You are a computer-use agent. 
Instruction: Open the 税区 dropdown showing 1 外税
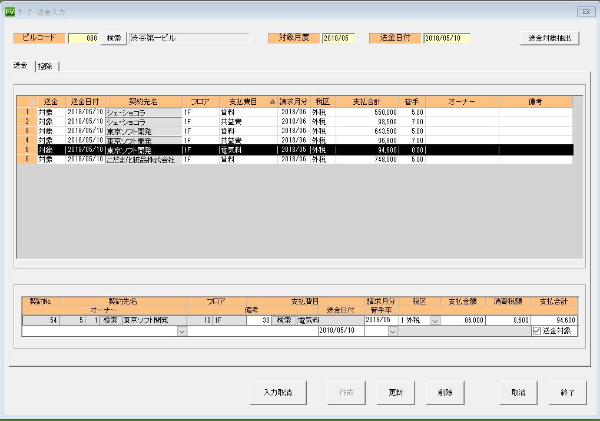[435, 321]
